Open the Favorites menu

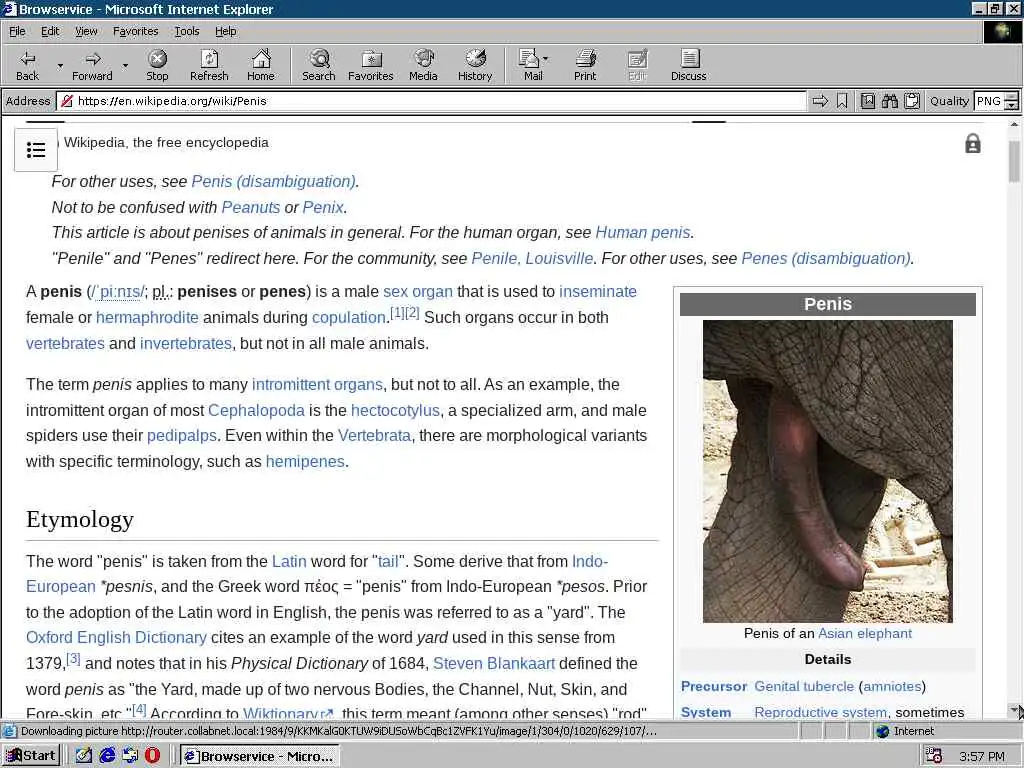135,31
